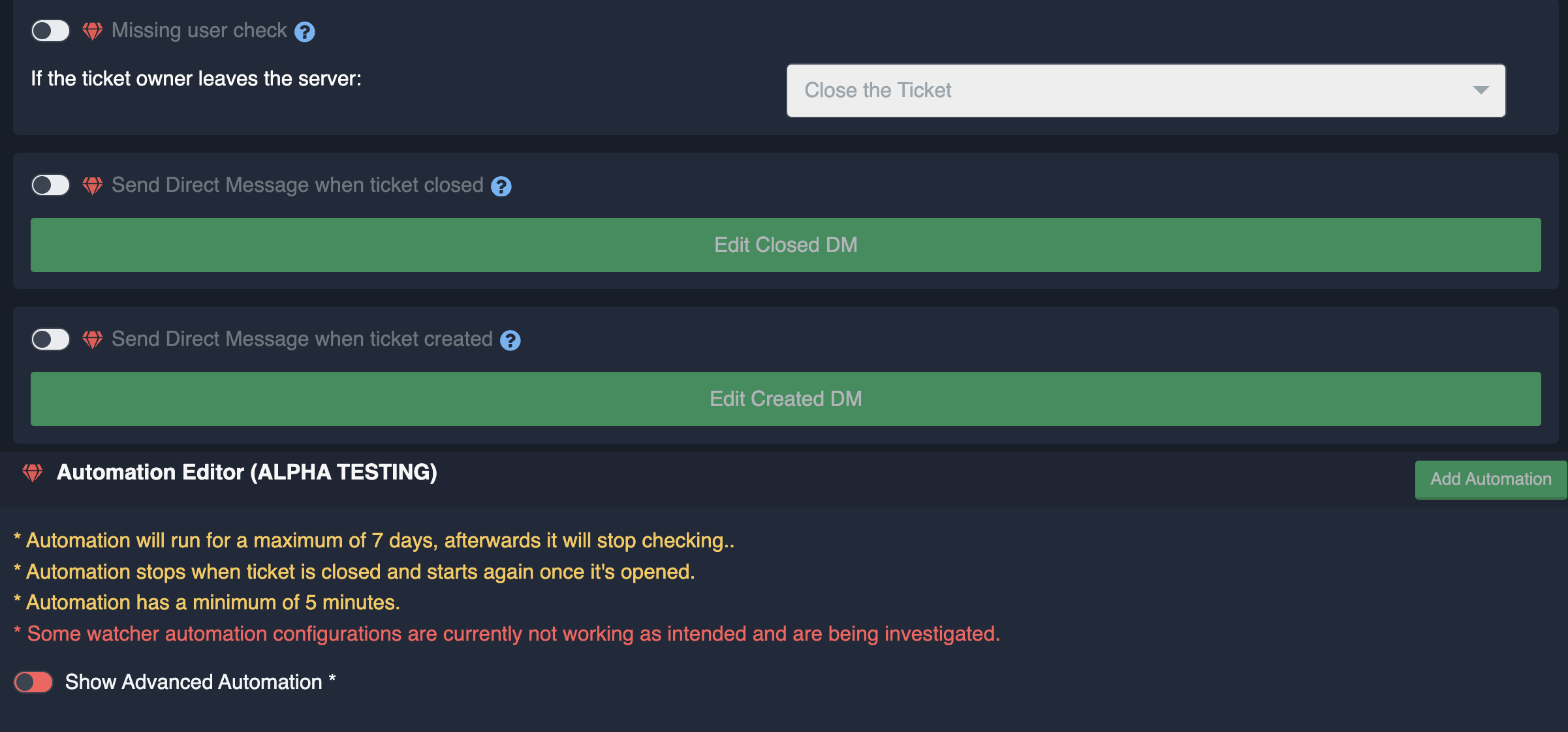Select the Automation Editor section header
Viewport: 1568px width, 732px height.
point(248,471)
